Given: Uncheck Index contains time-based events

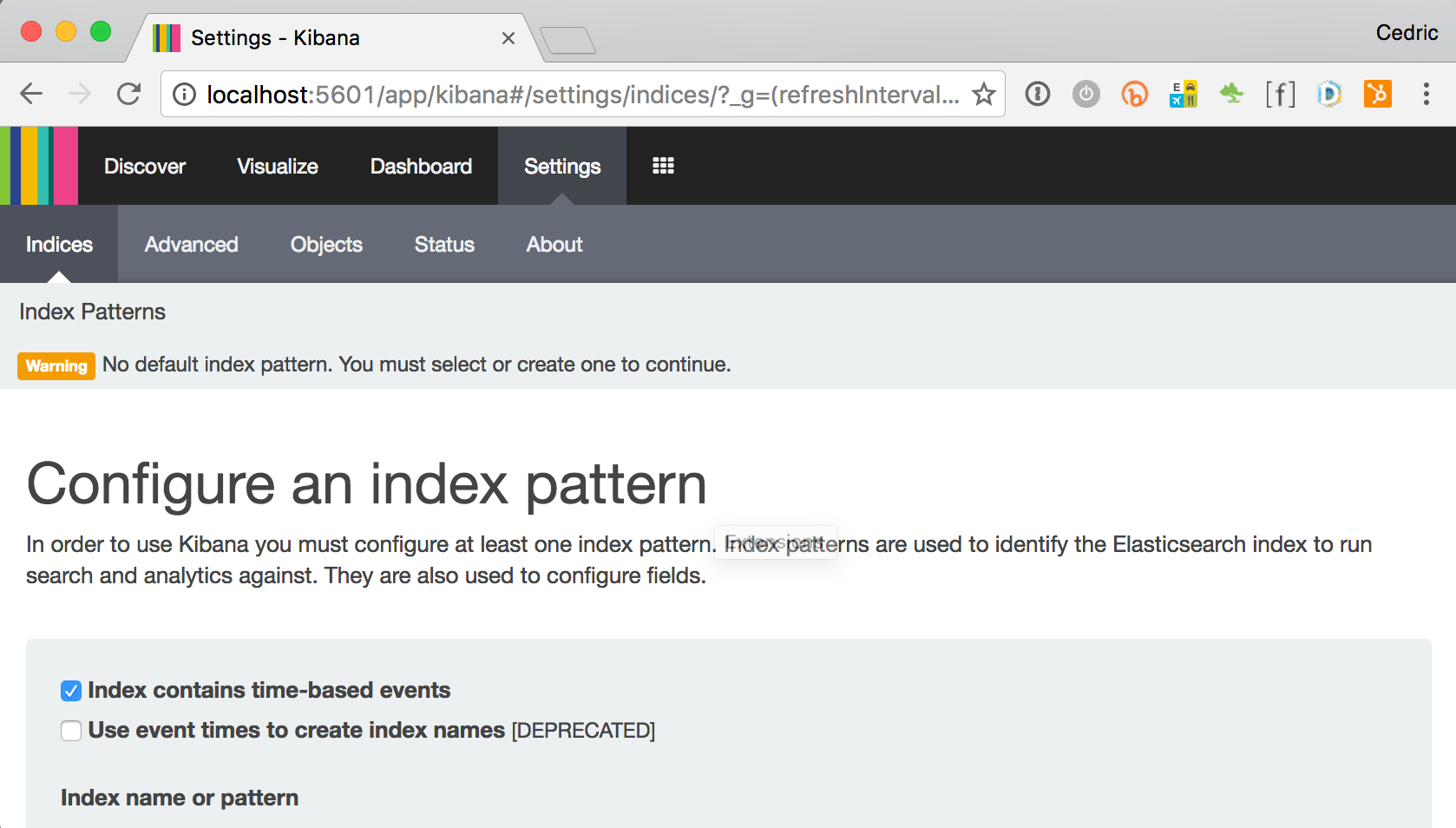Looking at the screenshot, I should point(71,691).
